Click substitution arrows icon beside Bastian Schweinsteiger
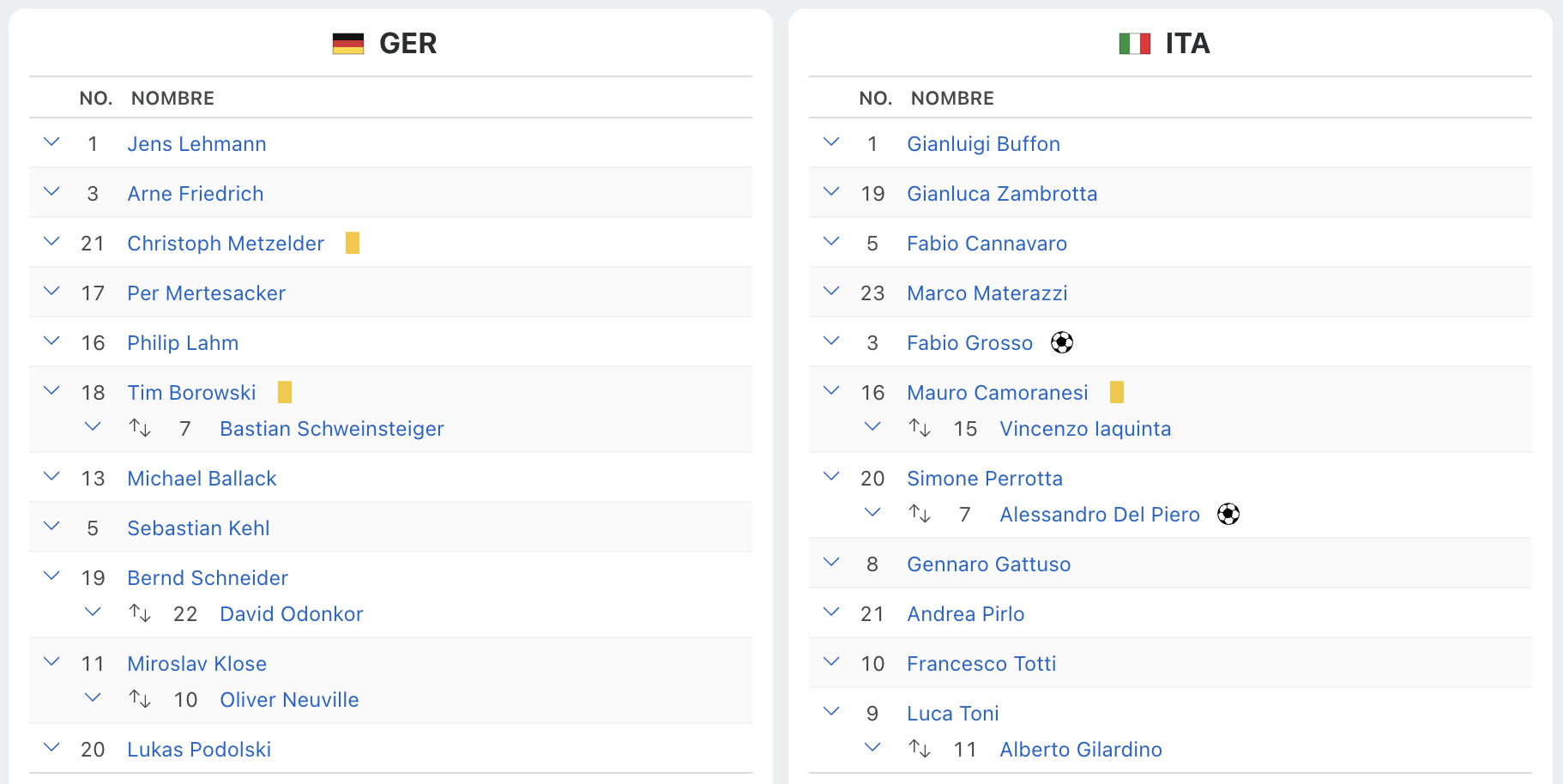The width and height of the screenshot is (1563, 784). [x=140, y=428]
